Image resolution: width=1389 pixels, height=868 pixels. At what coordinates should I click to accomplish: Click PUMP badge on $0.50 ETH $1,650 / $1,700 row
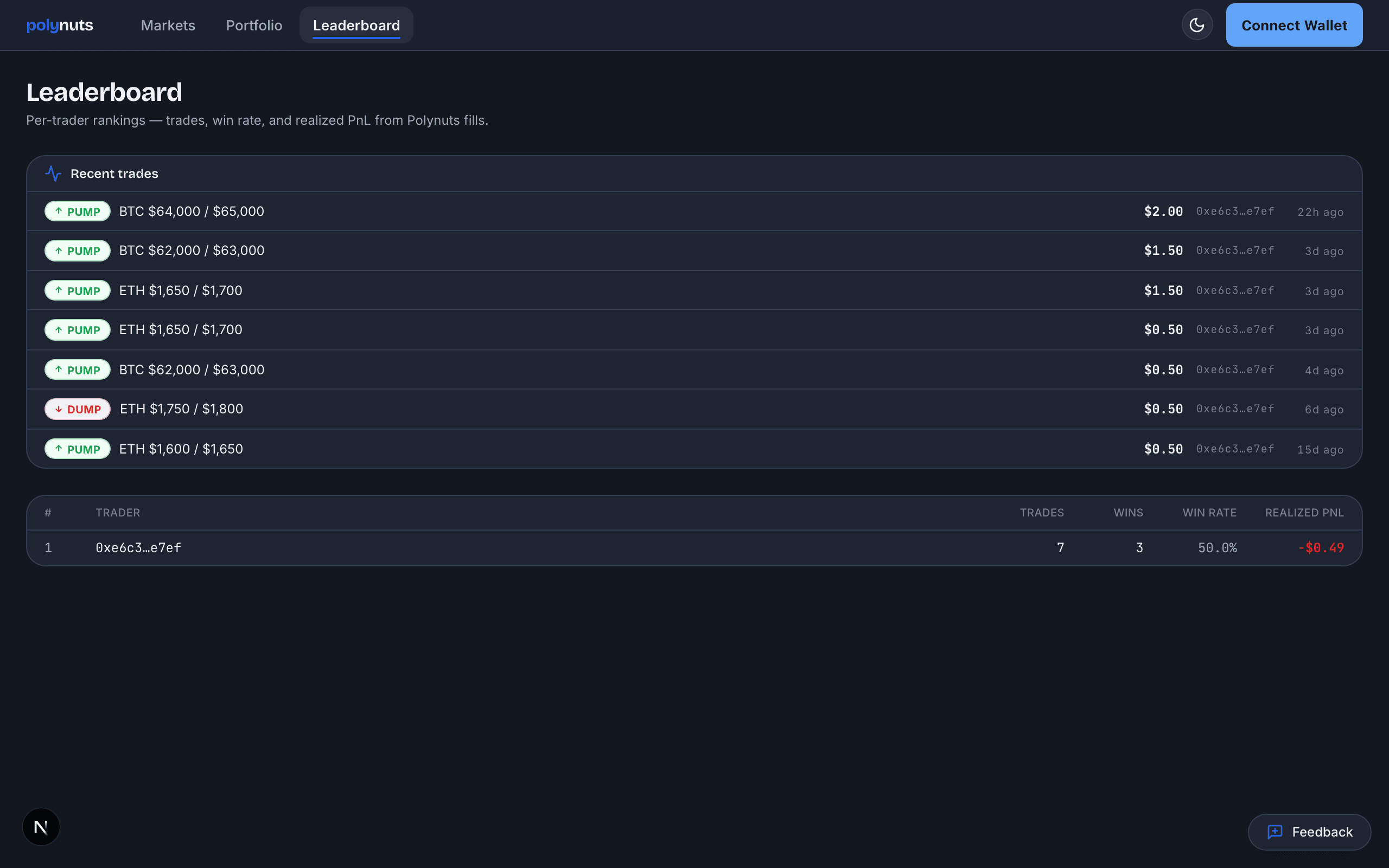coord(78,330)
